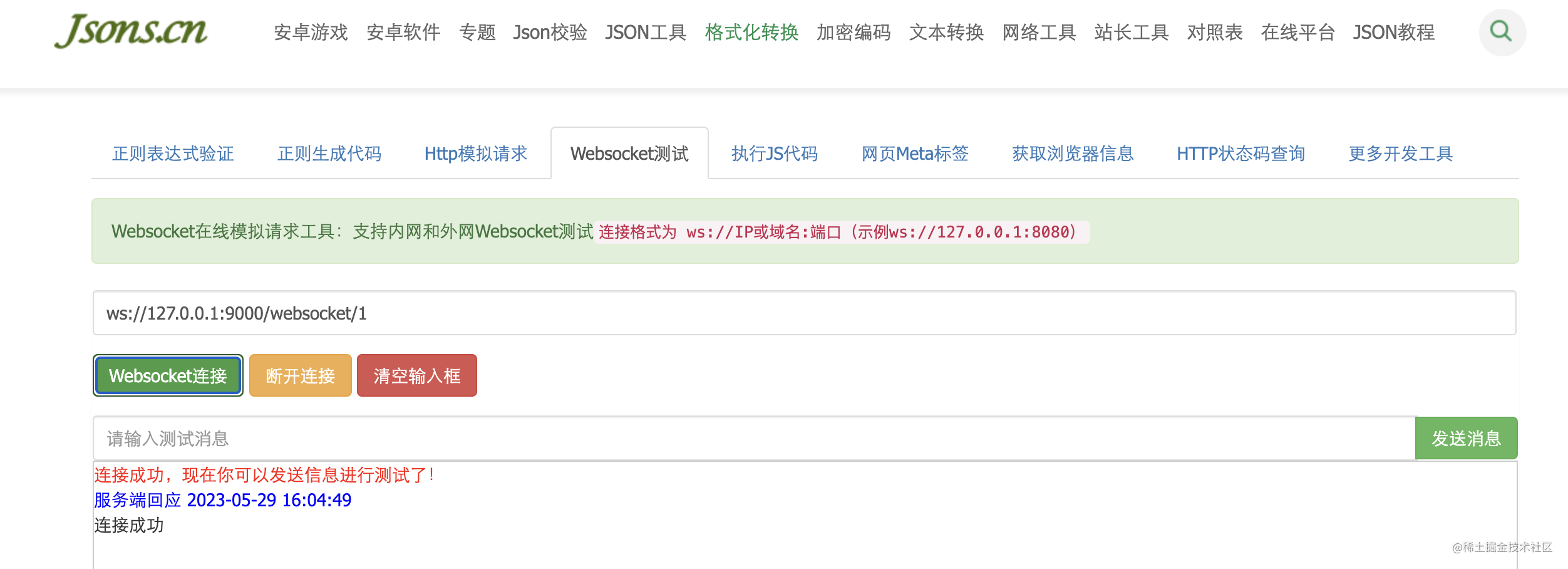Screen dimensions: 1568x569
Task: Switch to 正则表达式验证 tab
Action: pyautogui.click(x=173, y=154)
